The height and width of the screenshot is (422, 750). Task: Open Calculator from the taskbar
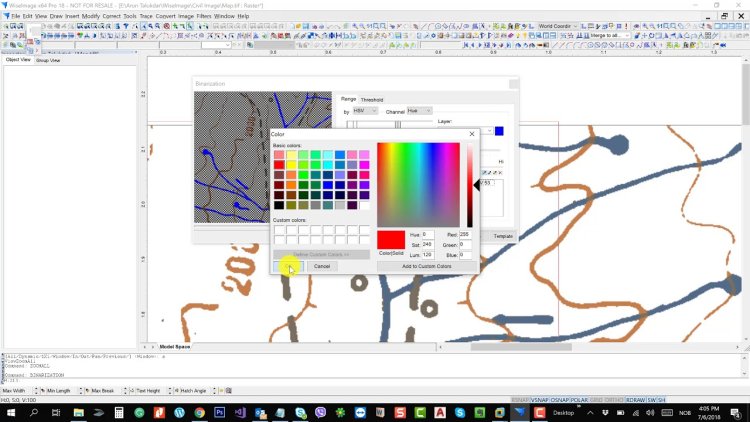pyautogui.click(x=119, y=412)
